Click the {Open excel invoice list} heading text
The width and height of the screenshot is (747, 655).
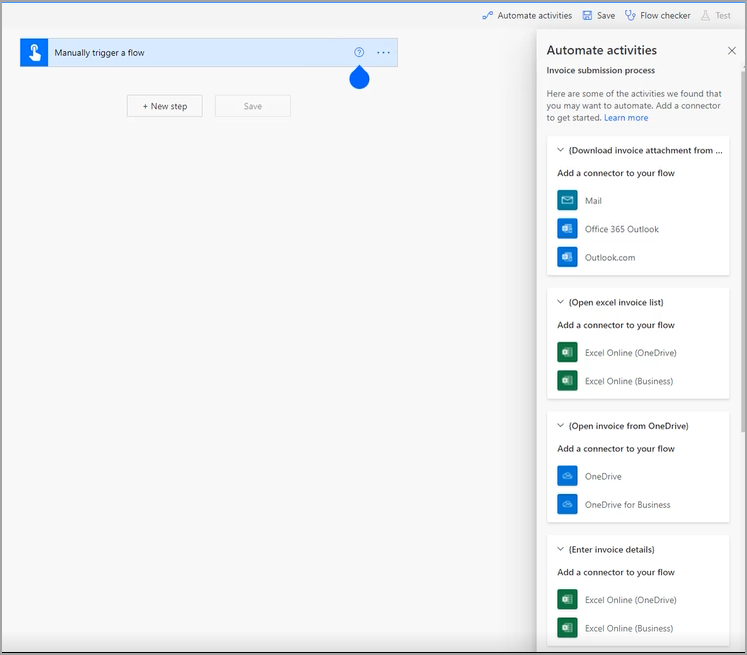coord(616,302)
